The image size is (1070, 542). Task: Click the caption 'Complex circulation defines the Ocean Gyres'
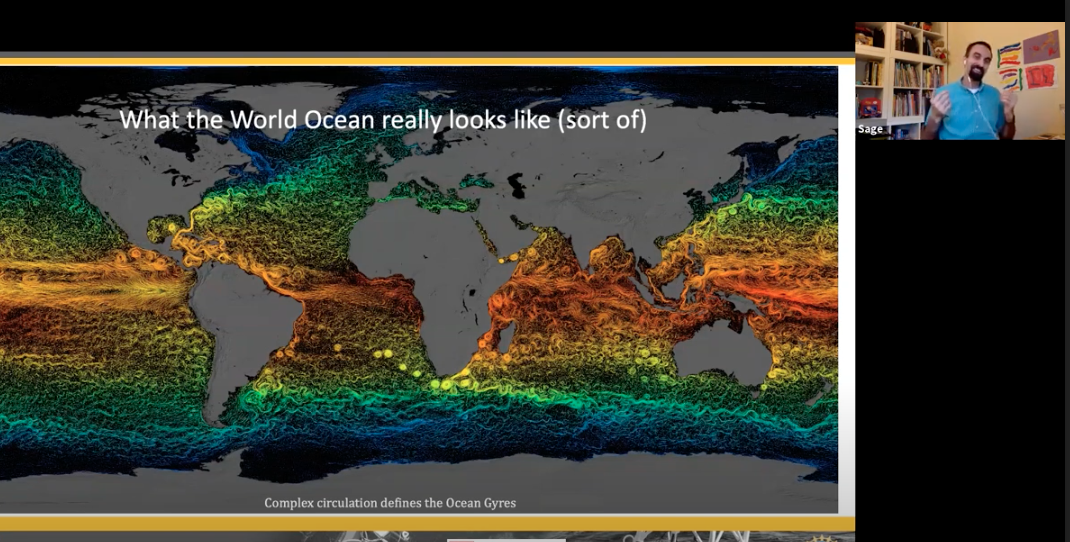click(390, 503)
